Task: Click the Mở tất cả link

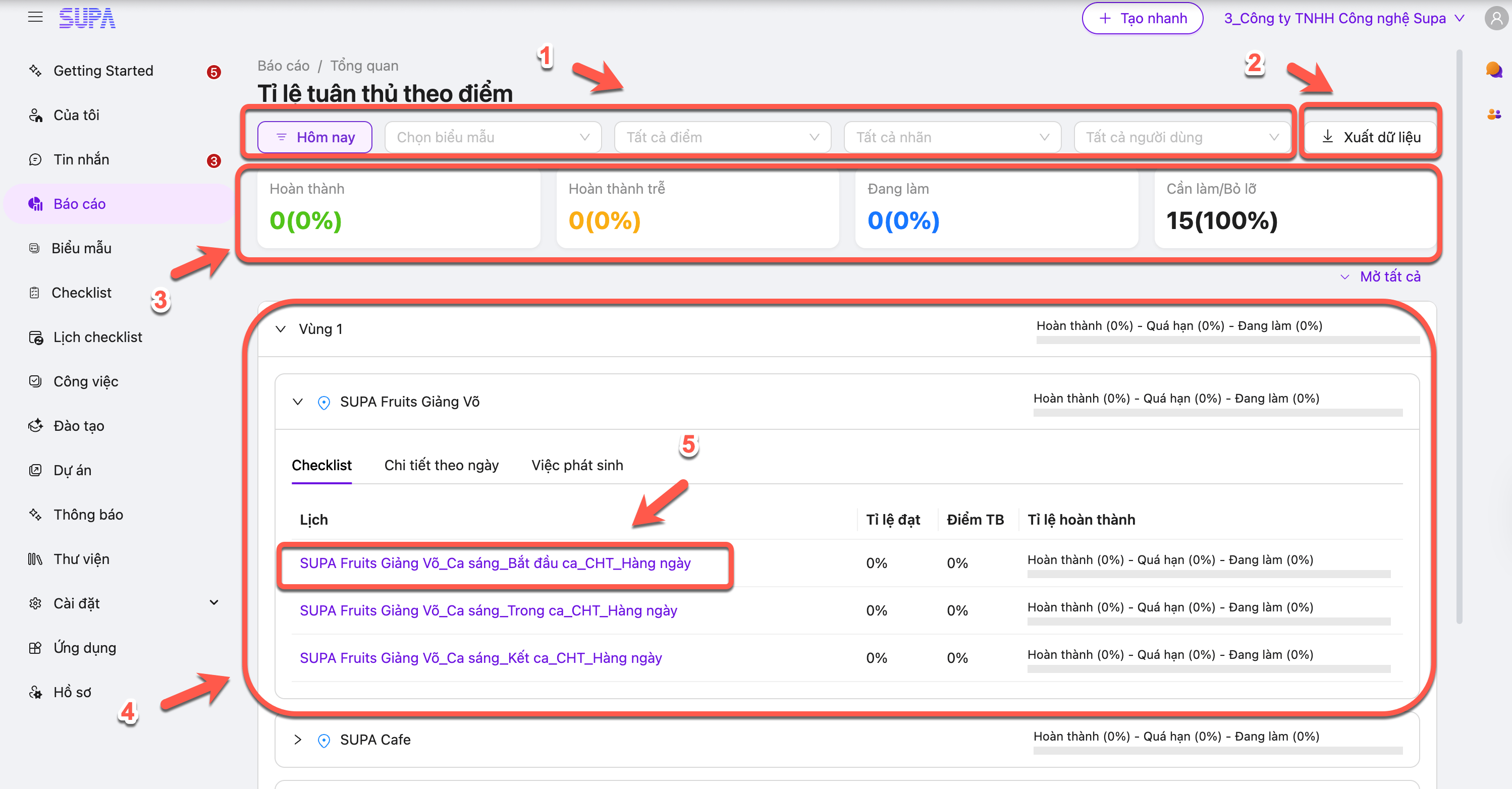Action: [x=1380, y=276]
